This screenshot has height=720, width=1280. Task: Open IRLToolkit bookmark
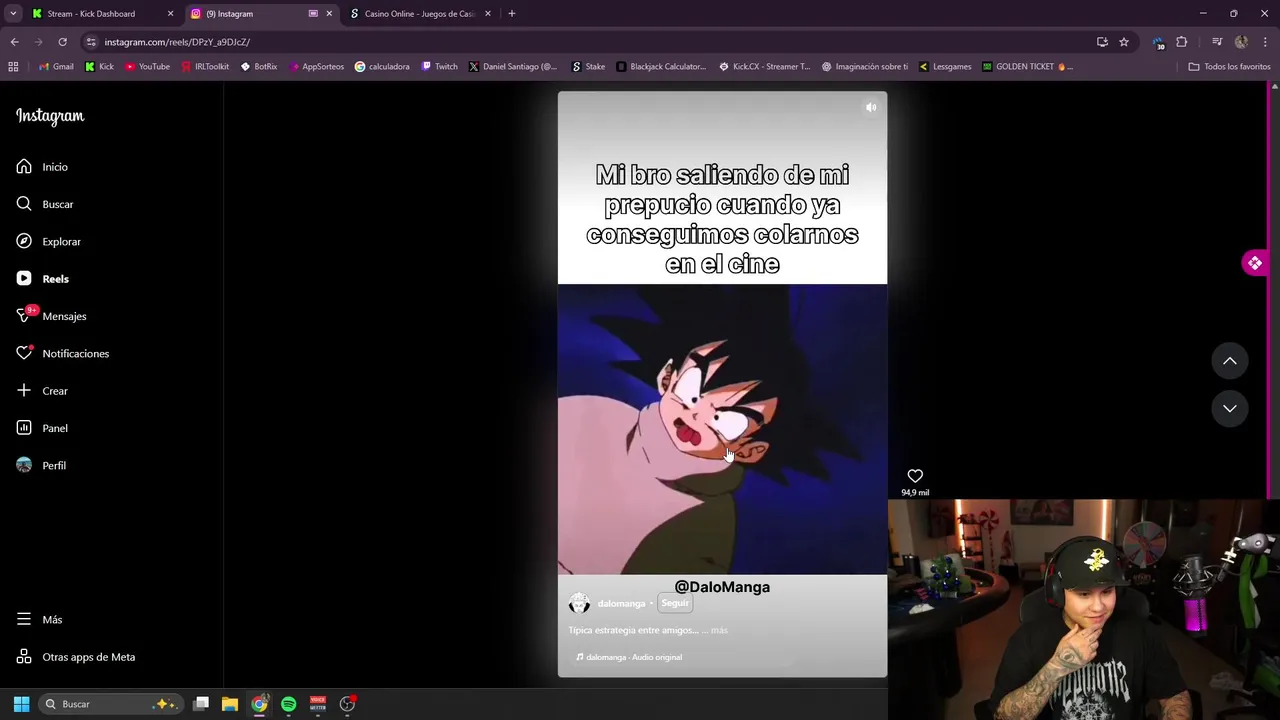pos(205,67)
